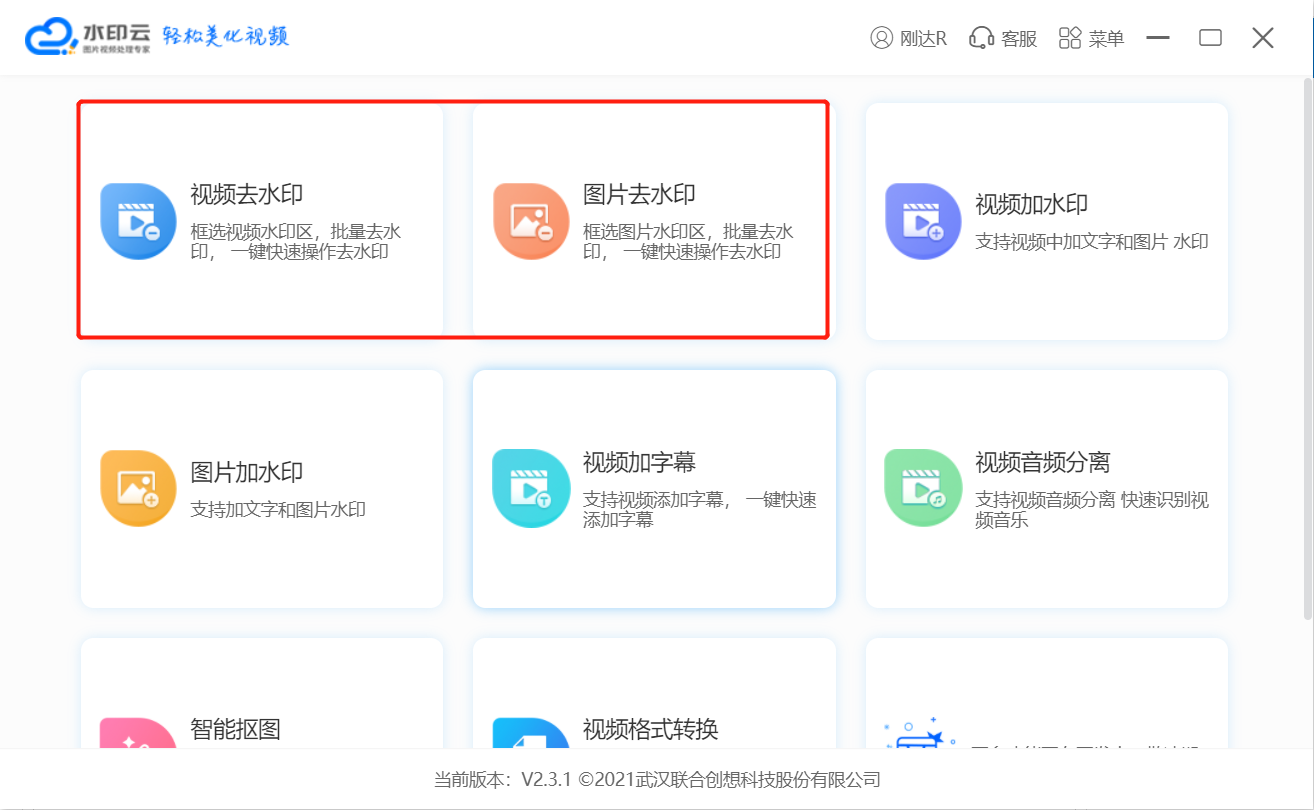Screen dimensions: 1314x810
Task: Click the 水印云 cloud logo
Action: (x=50, y=38)
